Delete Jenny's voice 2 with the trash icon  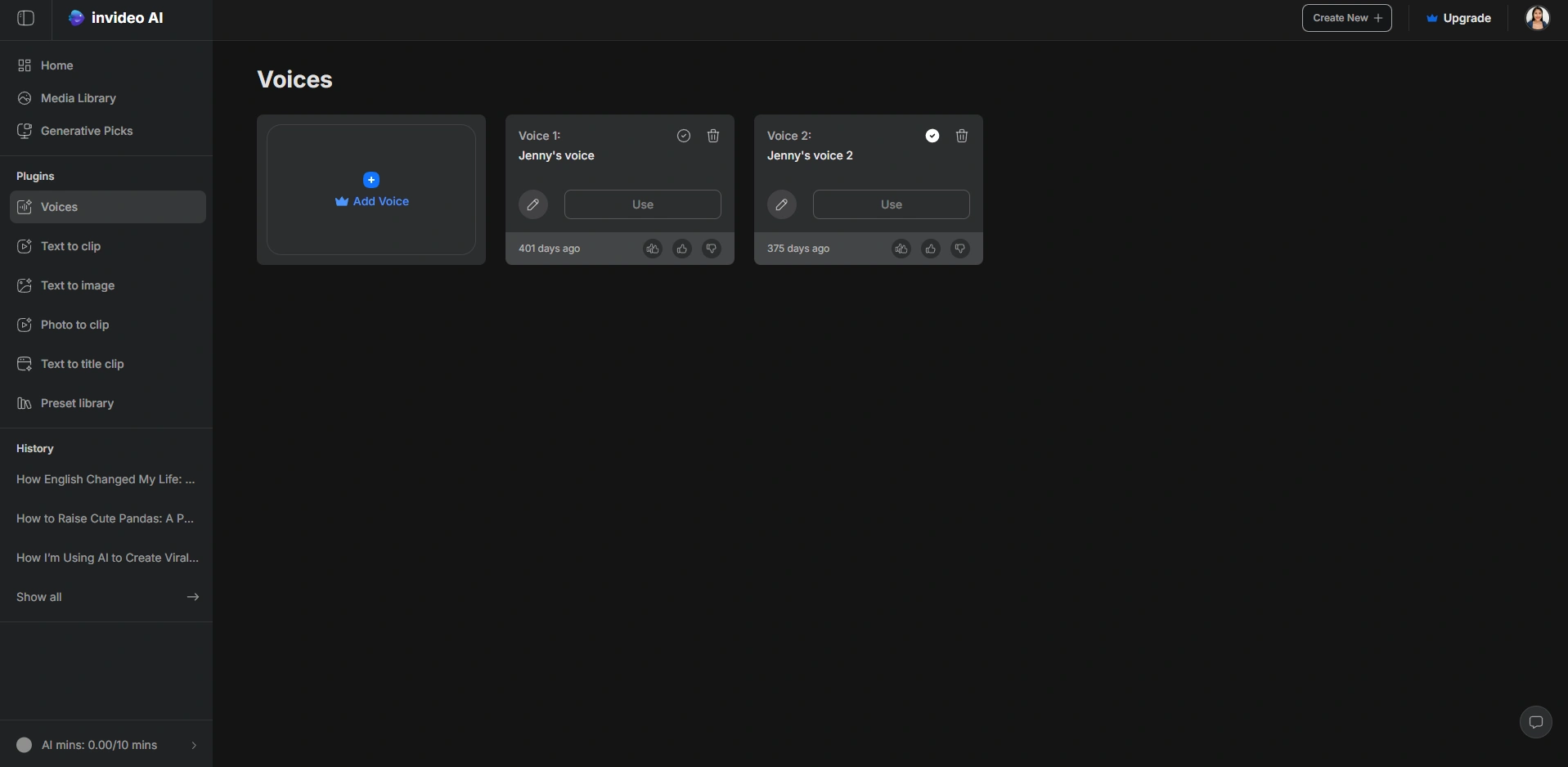point(962,136)
